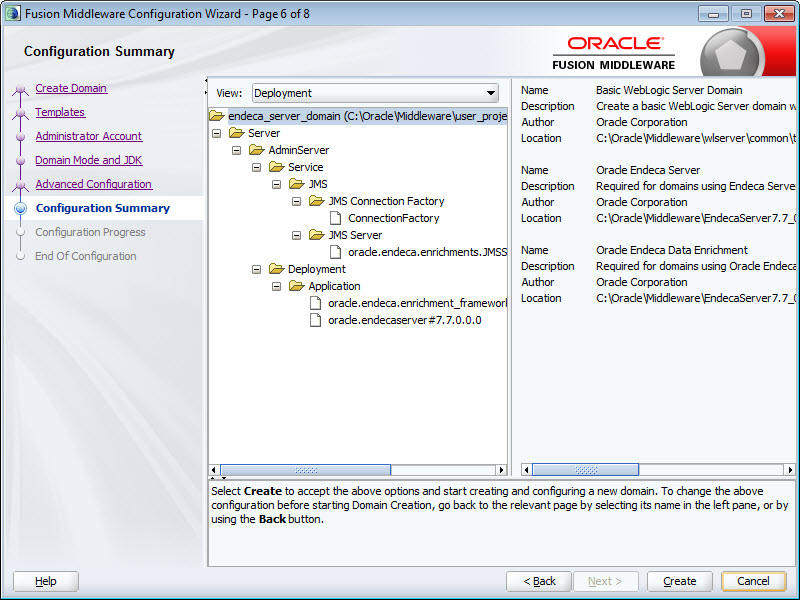Click the details pane horizontal scrollbar thumb
Viewport: 800px width, 600px height.
[585, 470]
